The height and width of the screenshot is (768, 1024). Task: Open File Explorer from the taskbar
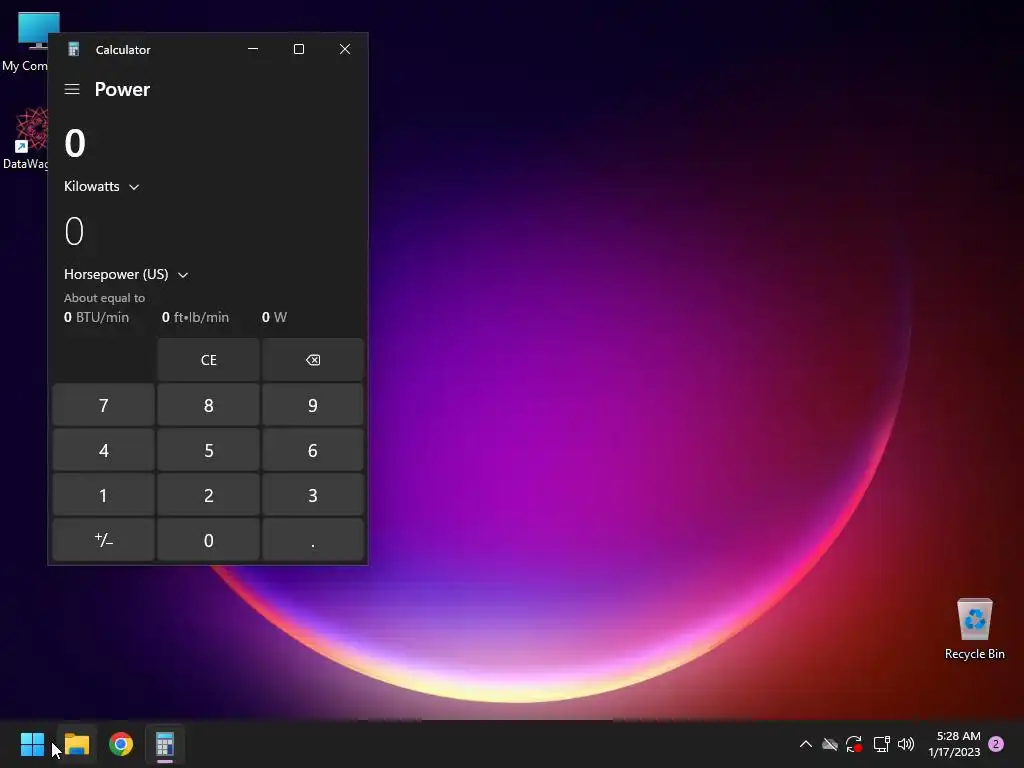point(77,744)
